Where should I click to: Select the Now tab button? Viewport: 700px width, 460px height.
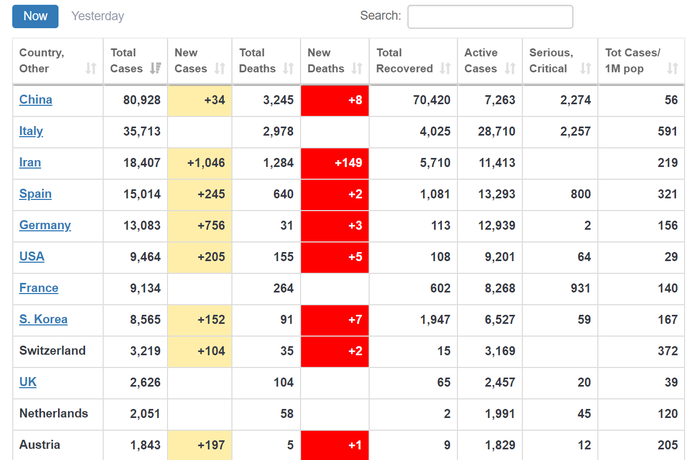35,16
